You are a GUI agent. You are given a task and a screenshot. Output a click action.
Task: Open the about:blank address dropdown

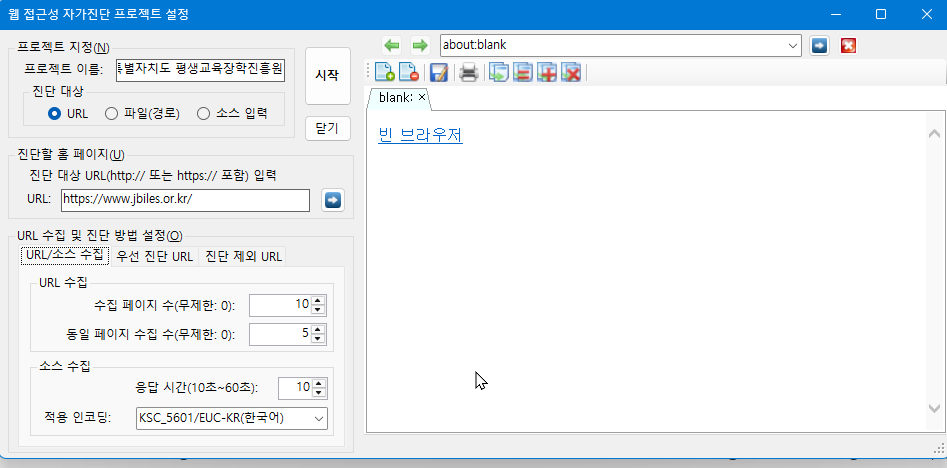793,45
